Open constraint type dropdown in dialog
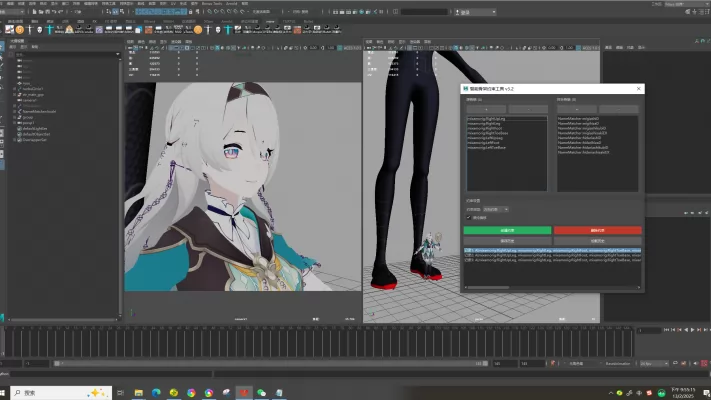 (x=496, y=210)
